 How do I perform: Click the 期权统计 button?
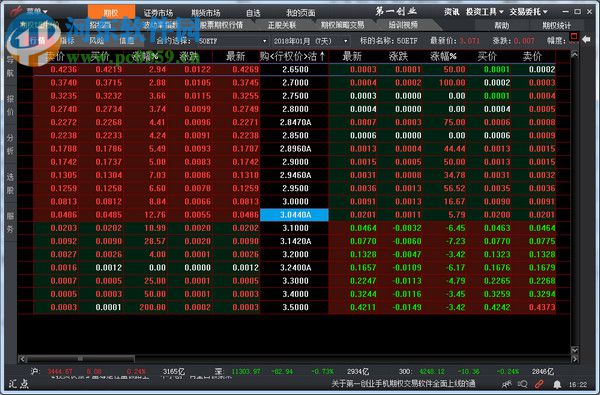pyautogui.click(x=556, y=26)
